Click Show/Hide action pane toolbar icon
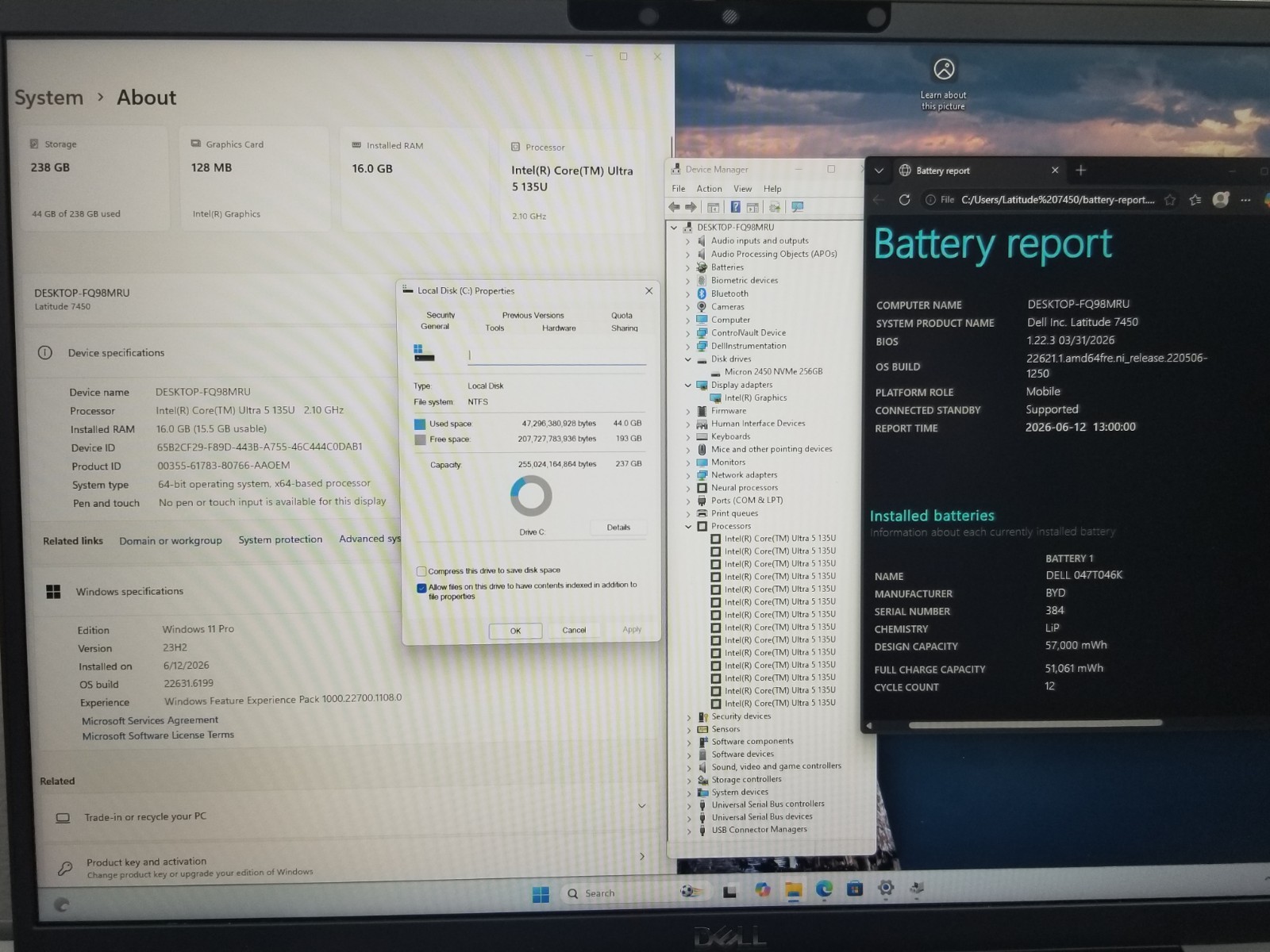Image resolution: width=1270 pixels, height=952 pixels. [x=752, y=207]
